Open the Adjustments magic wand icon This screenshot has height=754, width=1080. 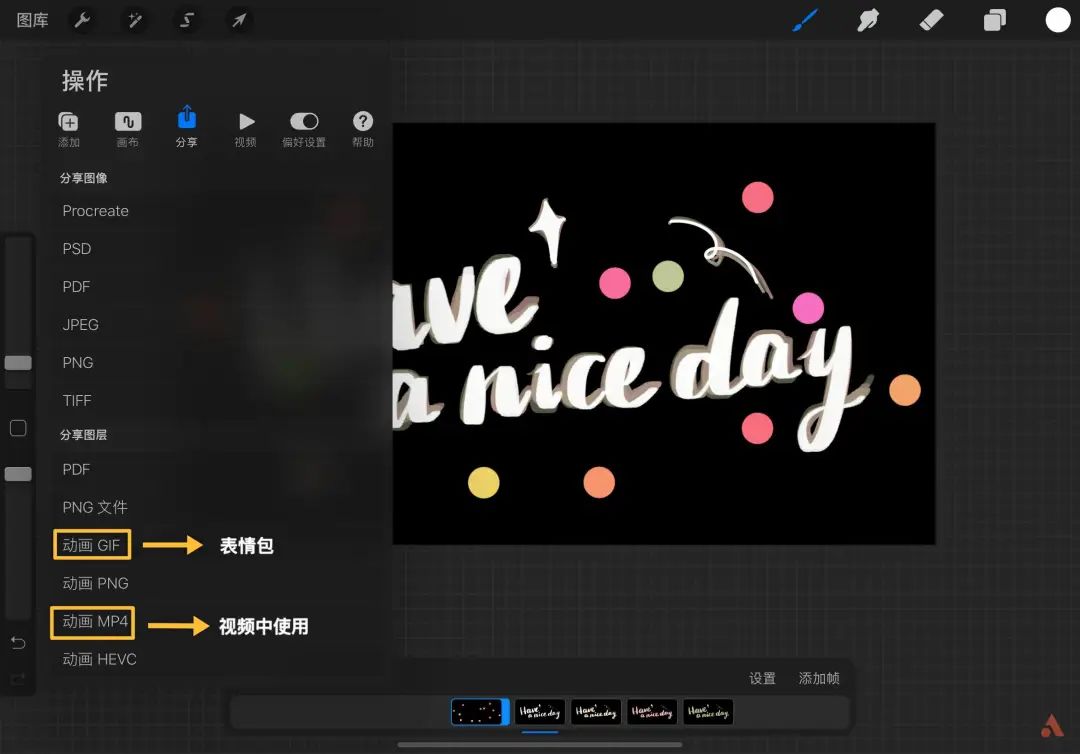click(x=134, y=20)
